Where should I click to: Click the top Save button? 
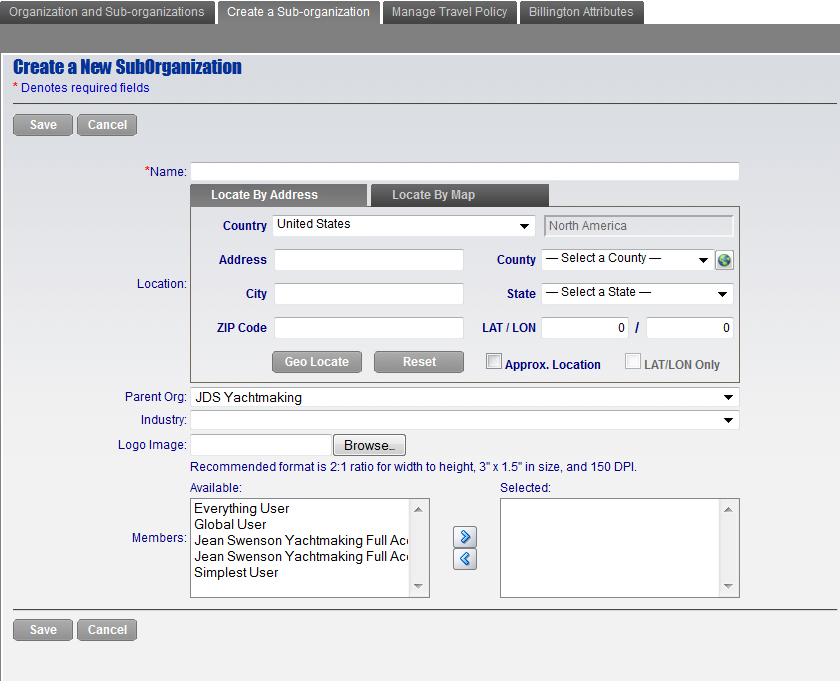coord(43,125)
